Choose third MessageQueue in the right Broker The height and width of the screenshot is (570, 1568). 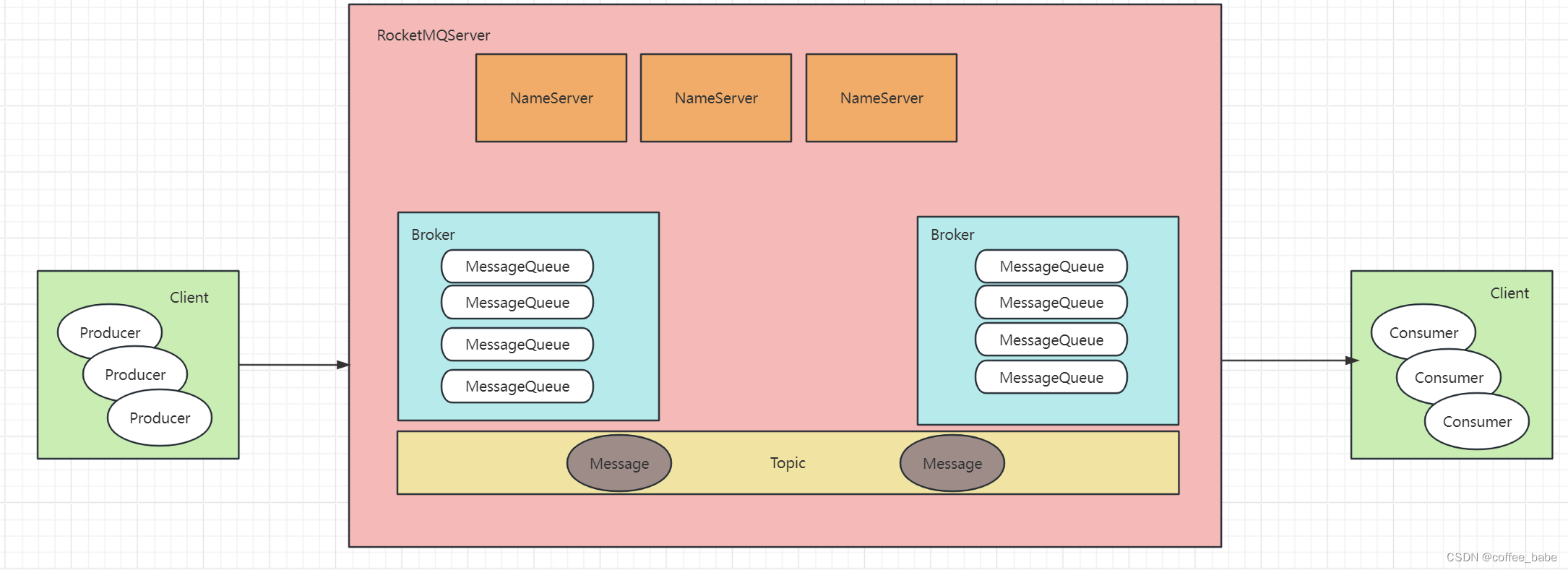(x=1051, y=340)
